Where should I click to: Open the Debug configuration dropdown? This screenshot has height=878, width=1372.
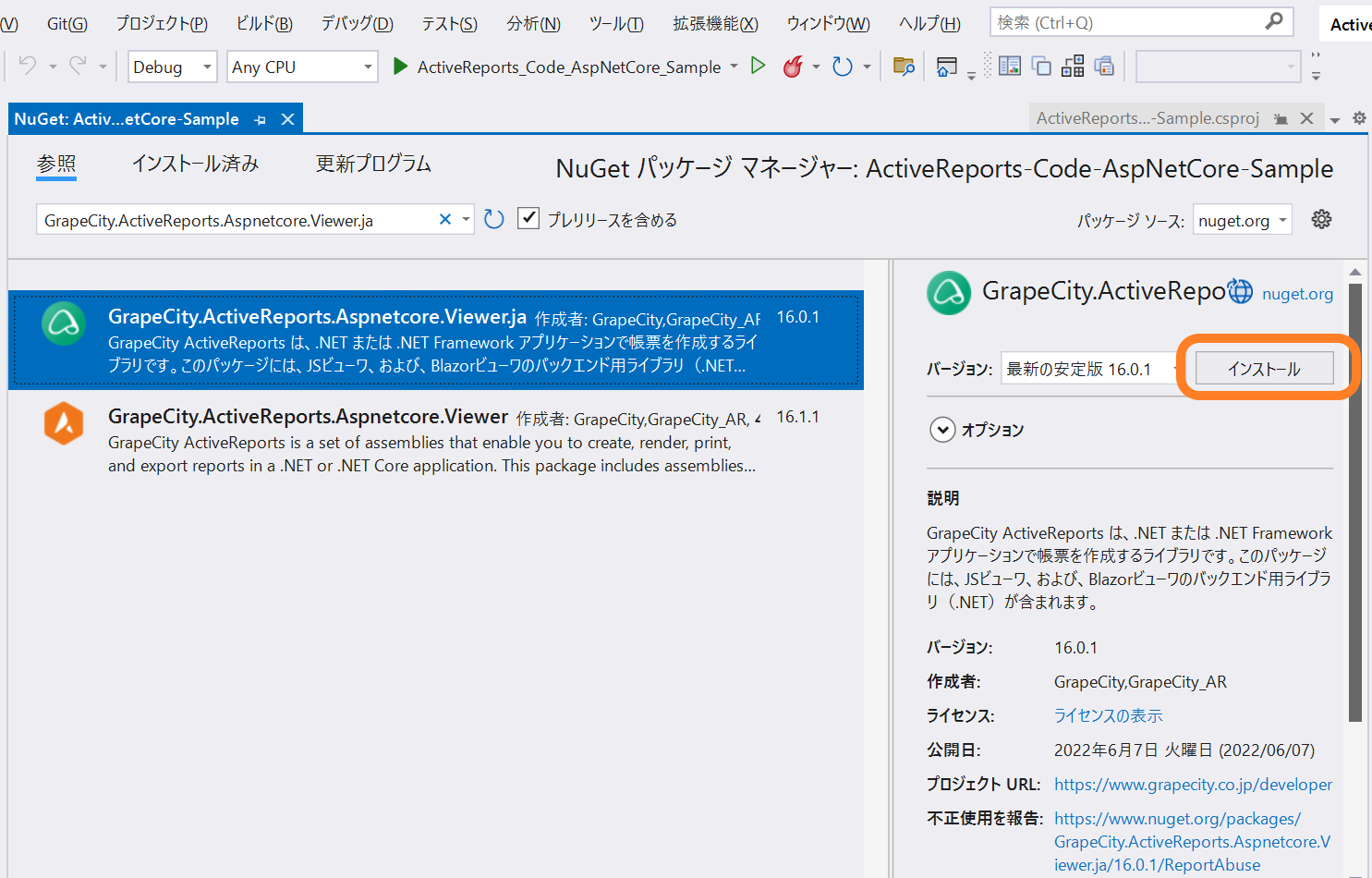[173, 67]
